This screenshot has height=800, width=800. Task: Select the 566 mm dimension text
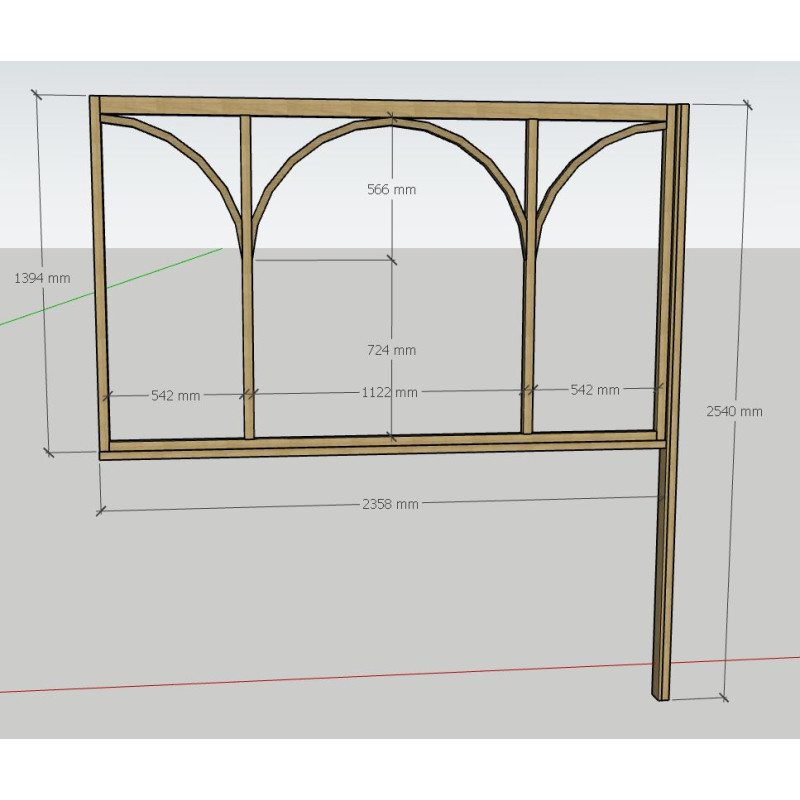point(391,189)
